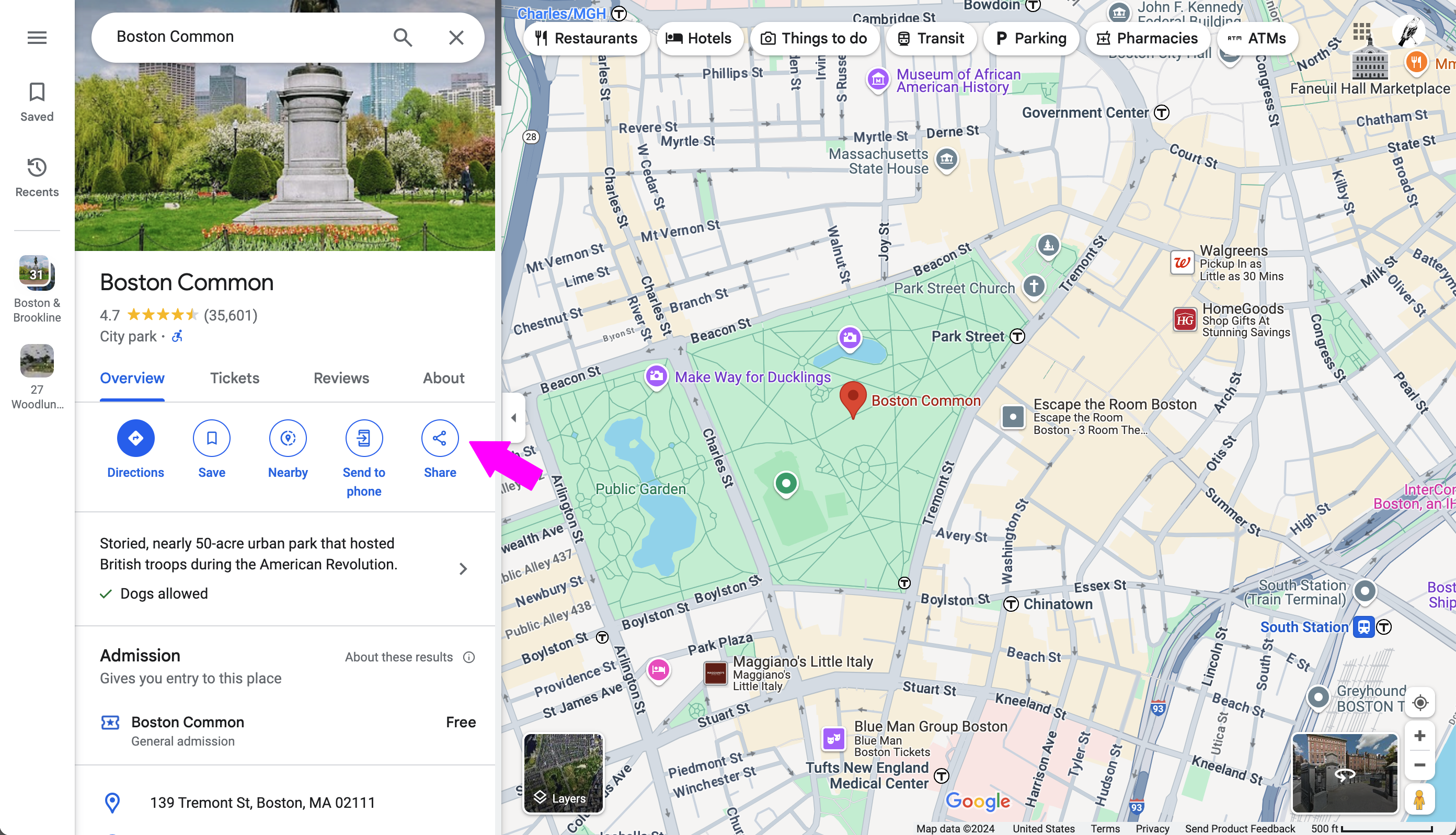Click the United States region link
This screenshot has height=835, width=1456.
pyautogui.click(x=1043, y=829)
